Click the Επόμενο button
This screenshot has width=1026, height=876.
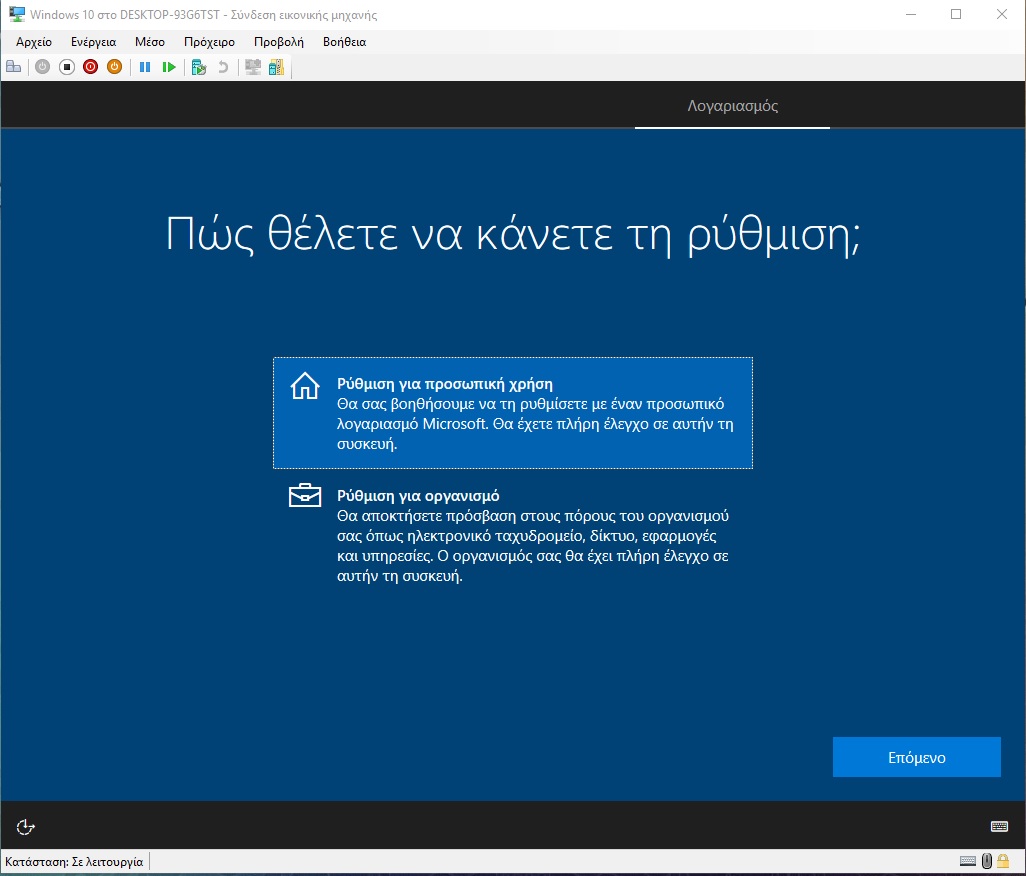(x=917, y=757)
